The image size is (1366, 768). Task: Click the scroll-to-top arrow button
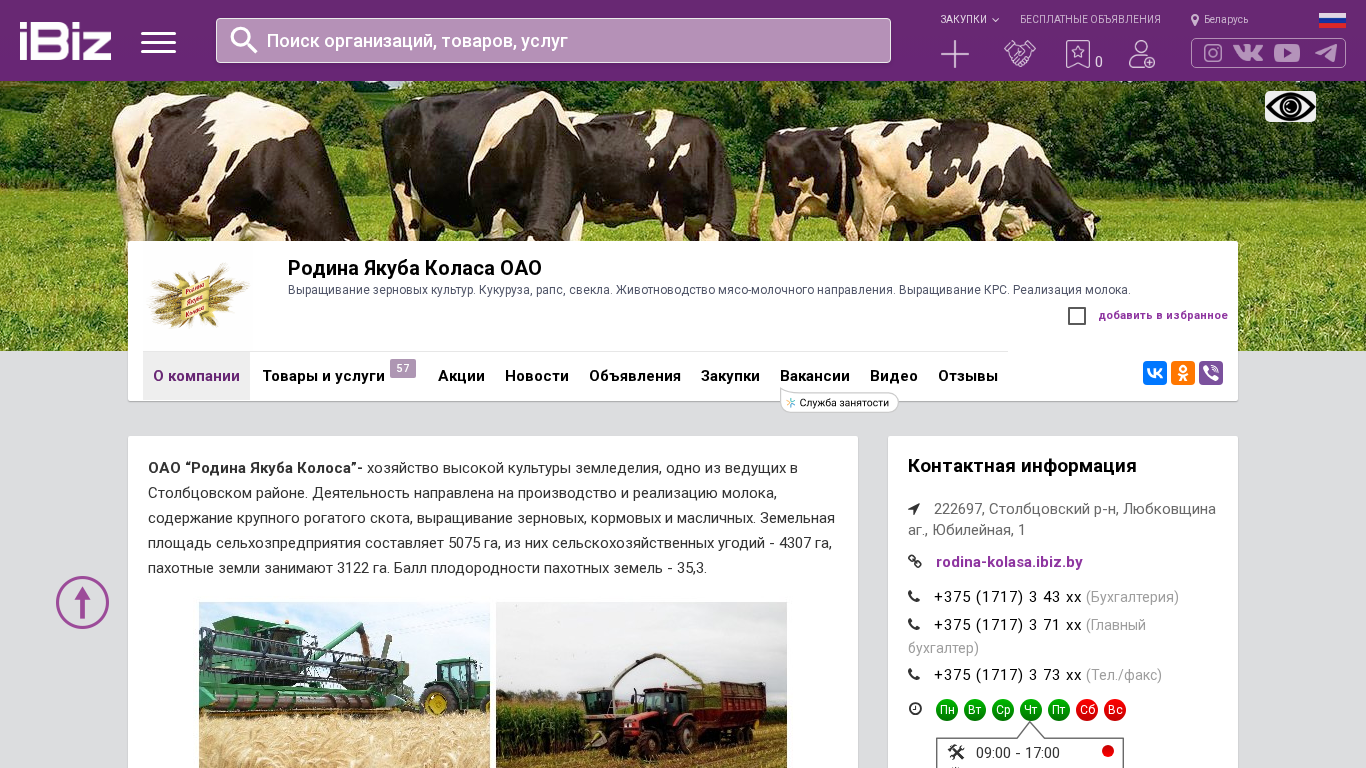point(82,602)
